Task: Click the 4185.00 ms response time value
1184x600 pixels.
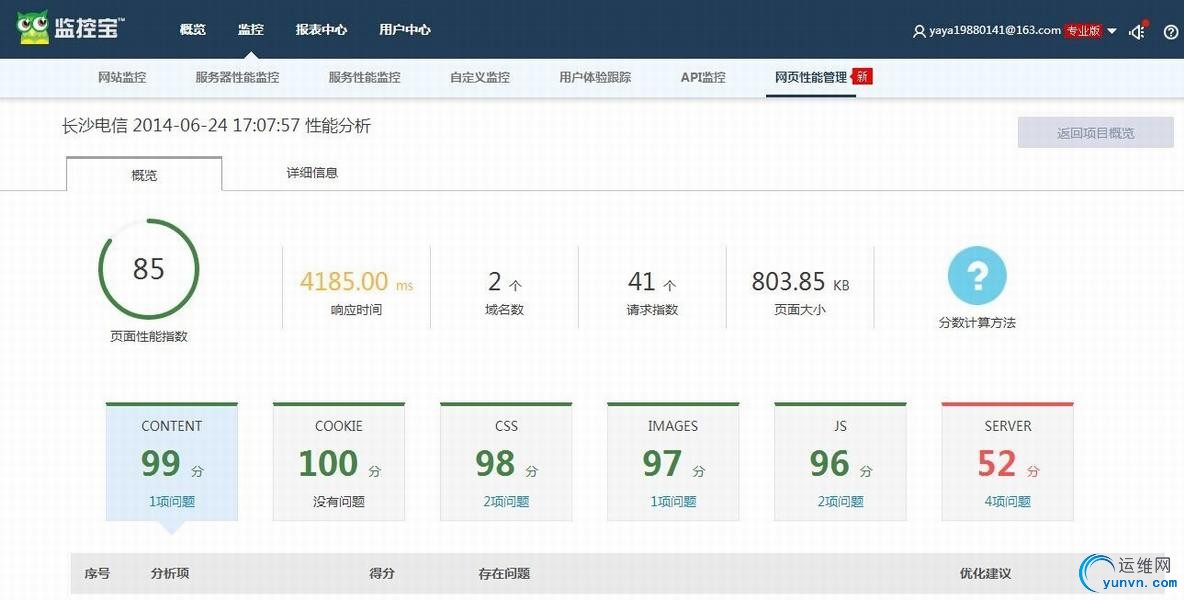Action: [356, 282]
